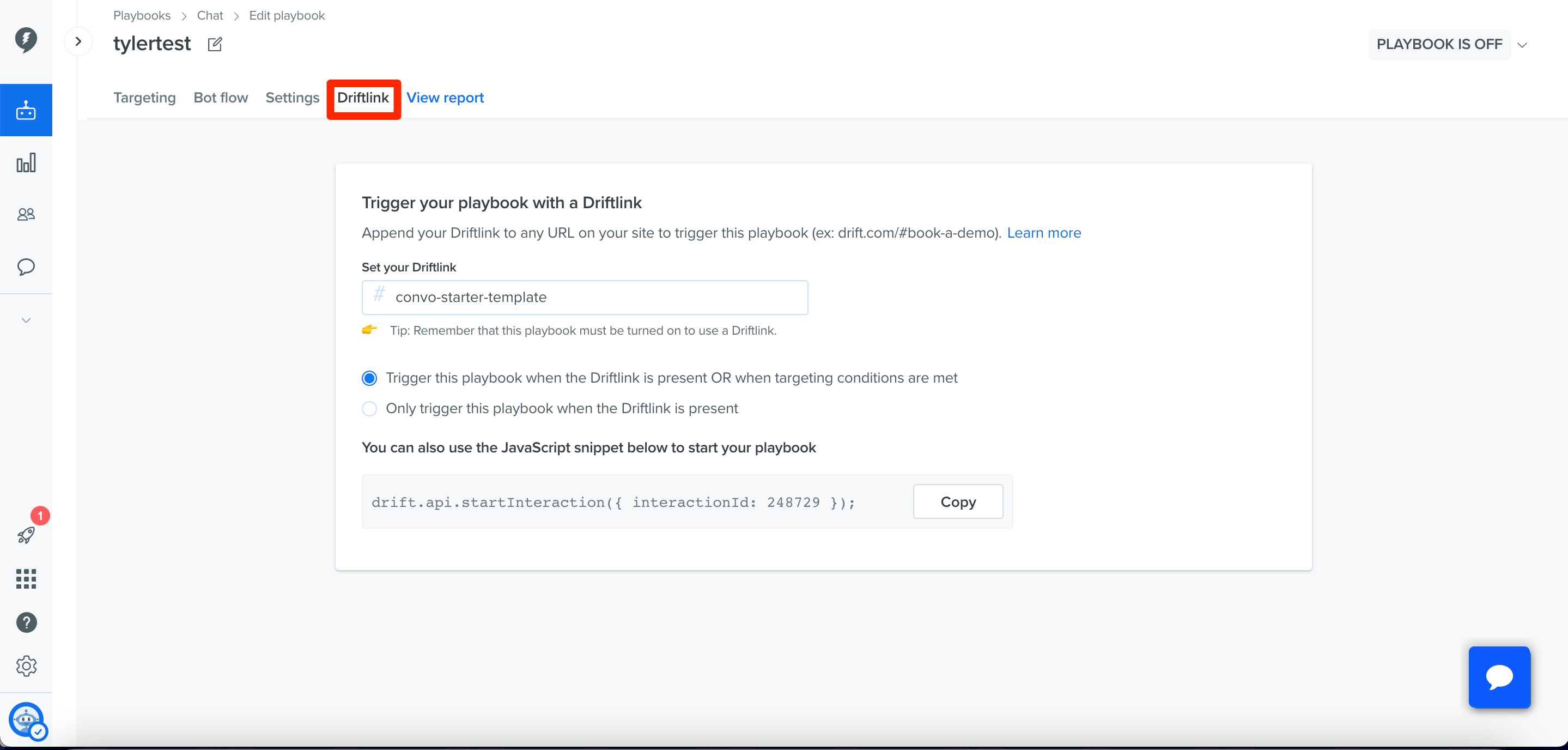Open the conversations speech bubble icon
1568x750 pixels.
click(x=26, y=267)
